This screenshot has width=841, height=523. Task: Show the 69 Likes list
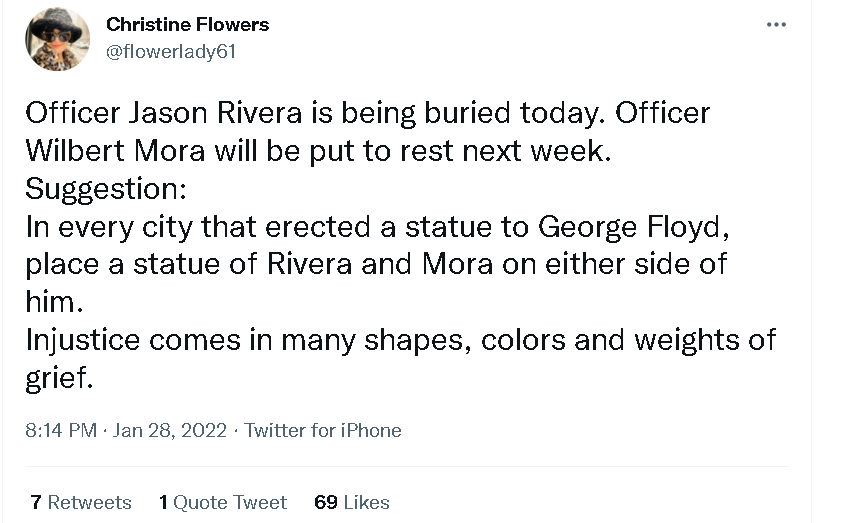(x=352, y=502)
